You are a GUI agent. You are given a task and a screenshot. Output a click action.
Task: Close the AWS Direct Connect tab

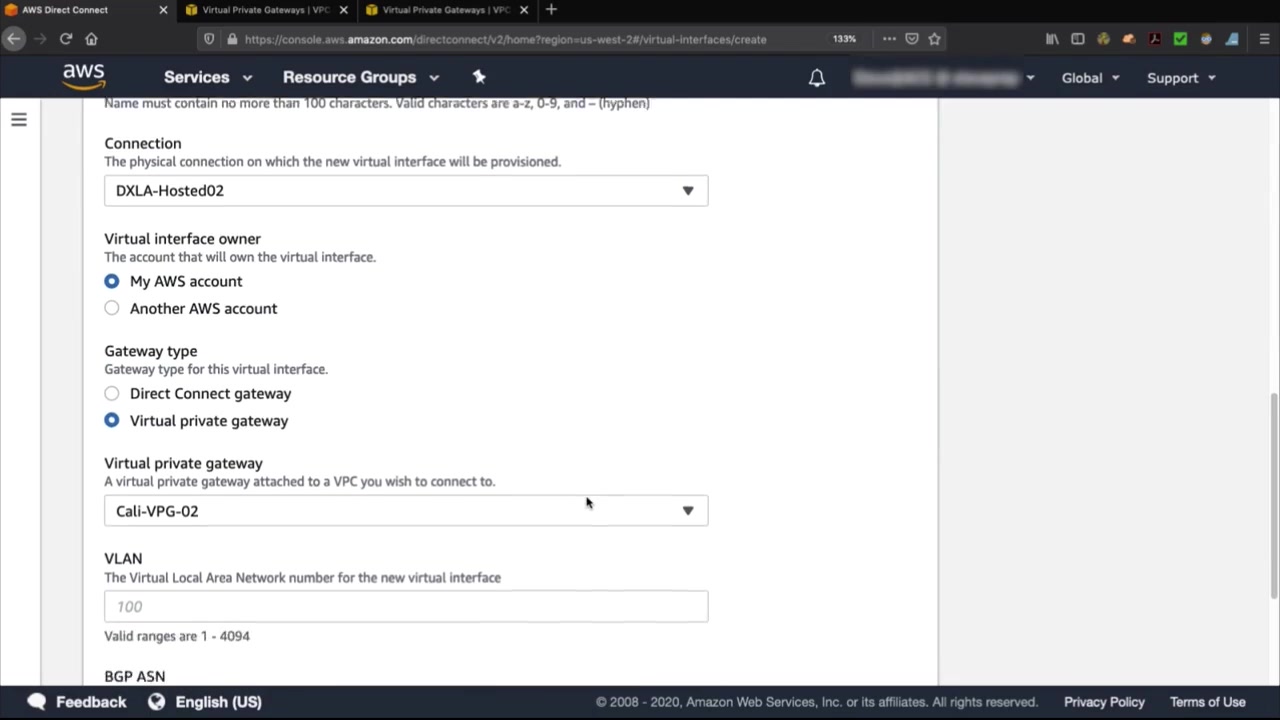163,10
